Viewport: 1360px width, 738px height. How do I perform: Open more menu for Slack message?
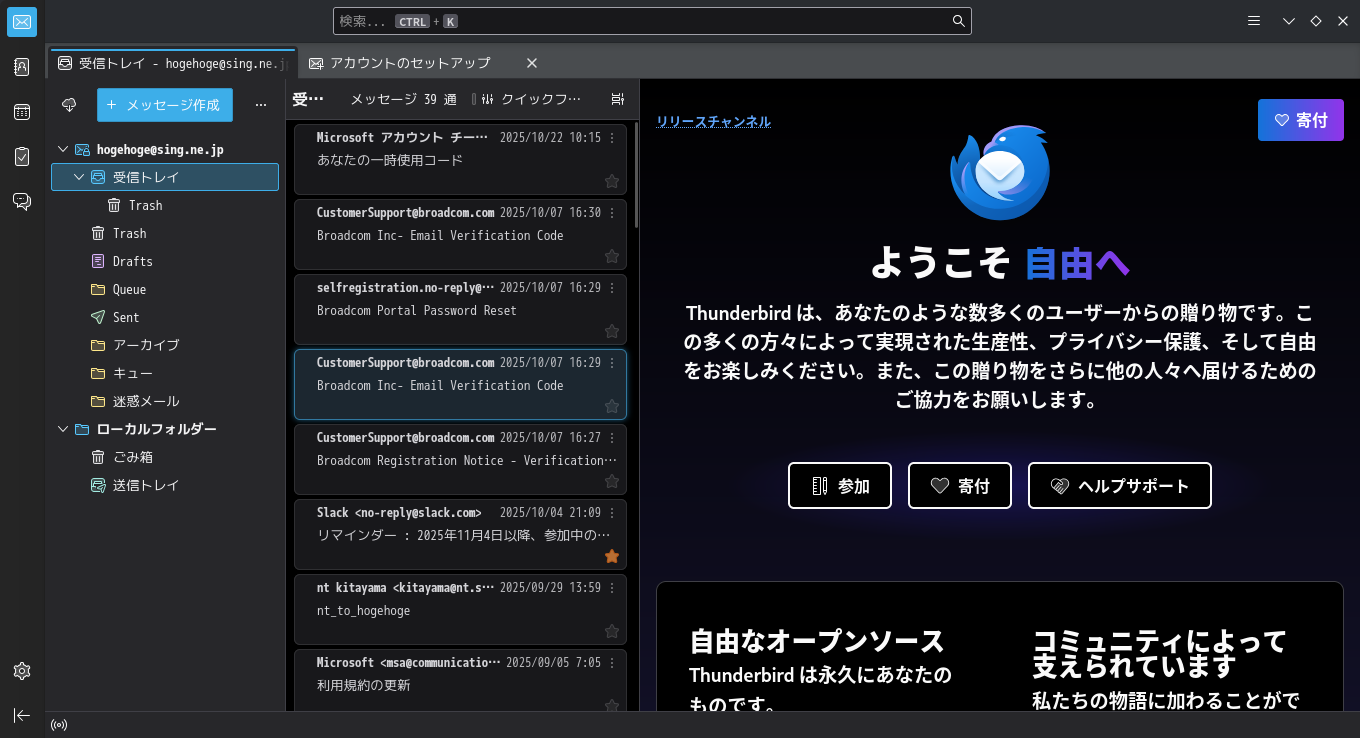(x=612, y=513)
